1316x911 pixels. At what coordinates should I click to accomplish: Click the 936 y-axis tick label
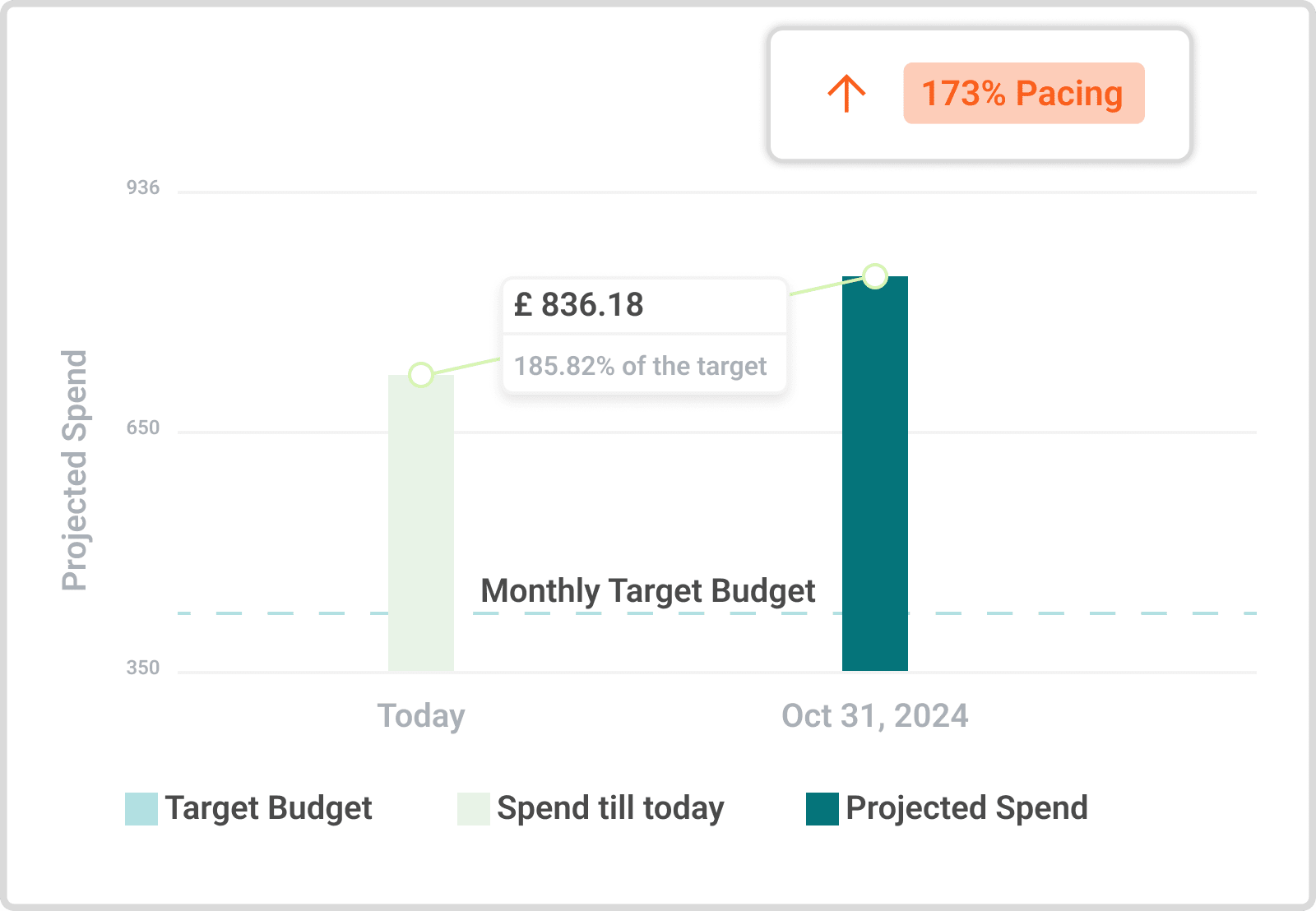(143, 187)
